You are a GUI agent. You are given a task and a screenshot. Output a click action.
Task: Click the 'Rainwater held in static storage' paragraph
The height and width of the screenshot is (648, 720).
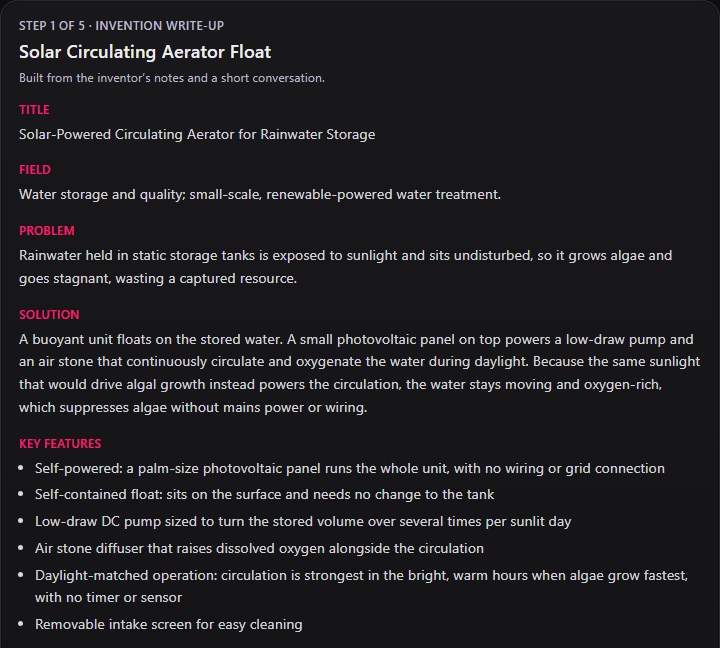point(345,267)
